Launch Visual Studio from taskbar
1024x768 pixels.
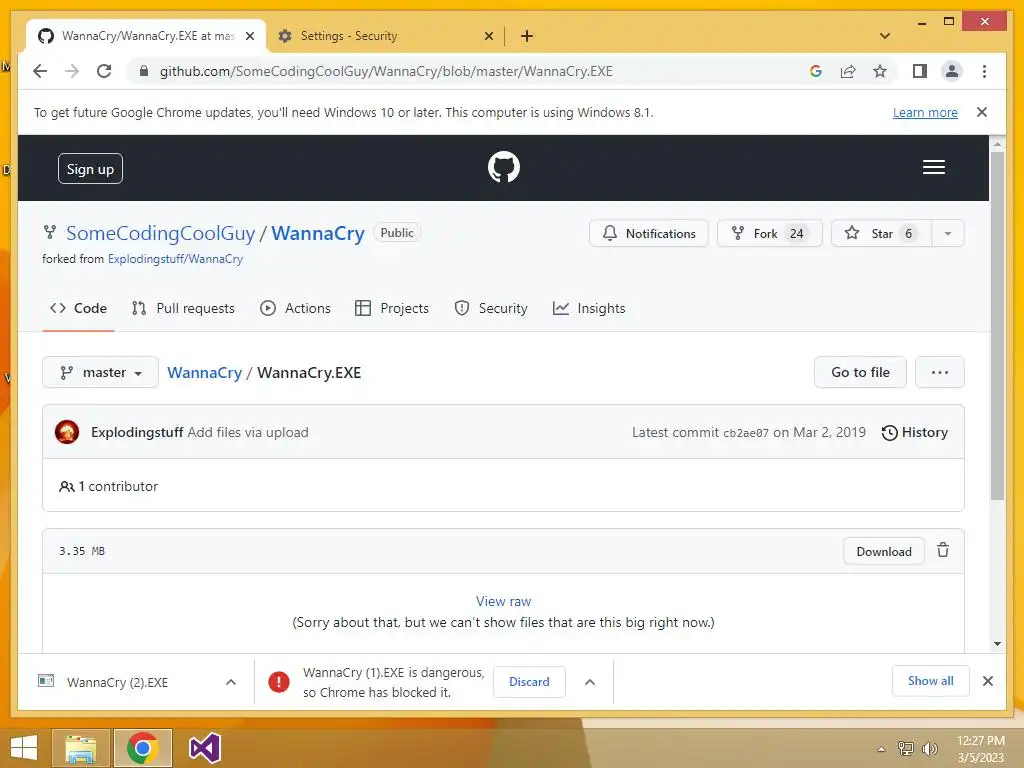(x=204, y=748)
